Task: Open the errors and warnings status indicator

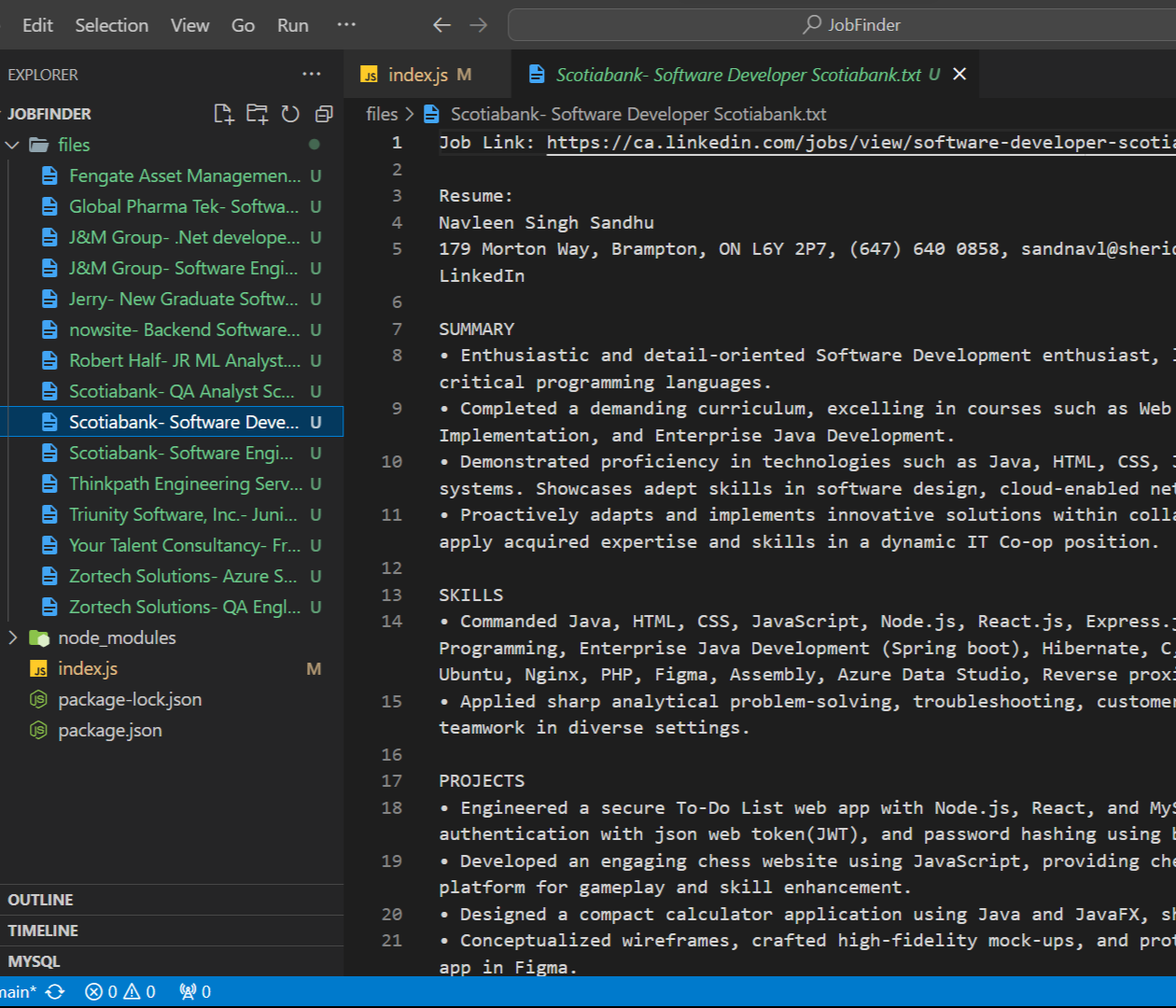Action: 120,992
